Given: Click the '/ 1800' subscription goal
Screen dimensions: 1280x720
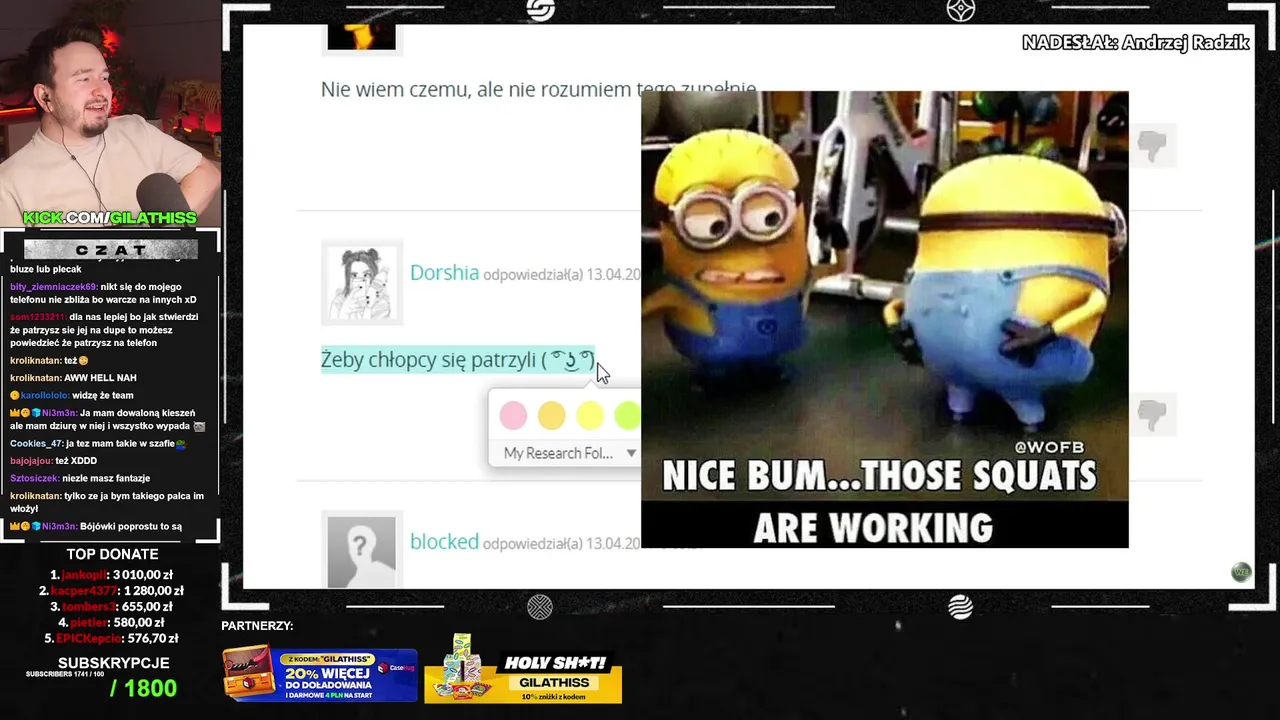Looking at the screenshot, I should tap(143, 688).
